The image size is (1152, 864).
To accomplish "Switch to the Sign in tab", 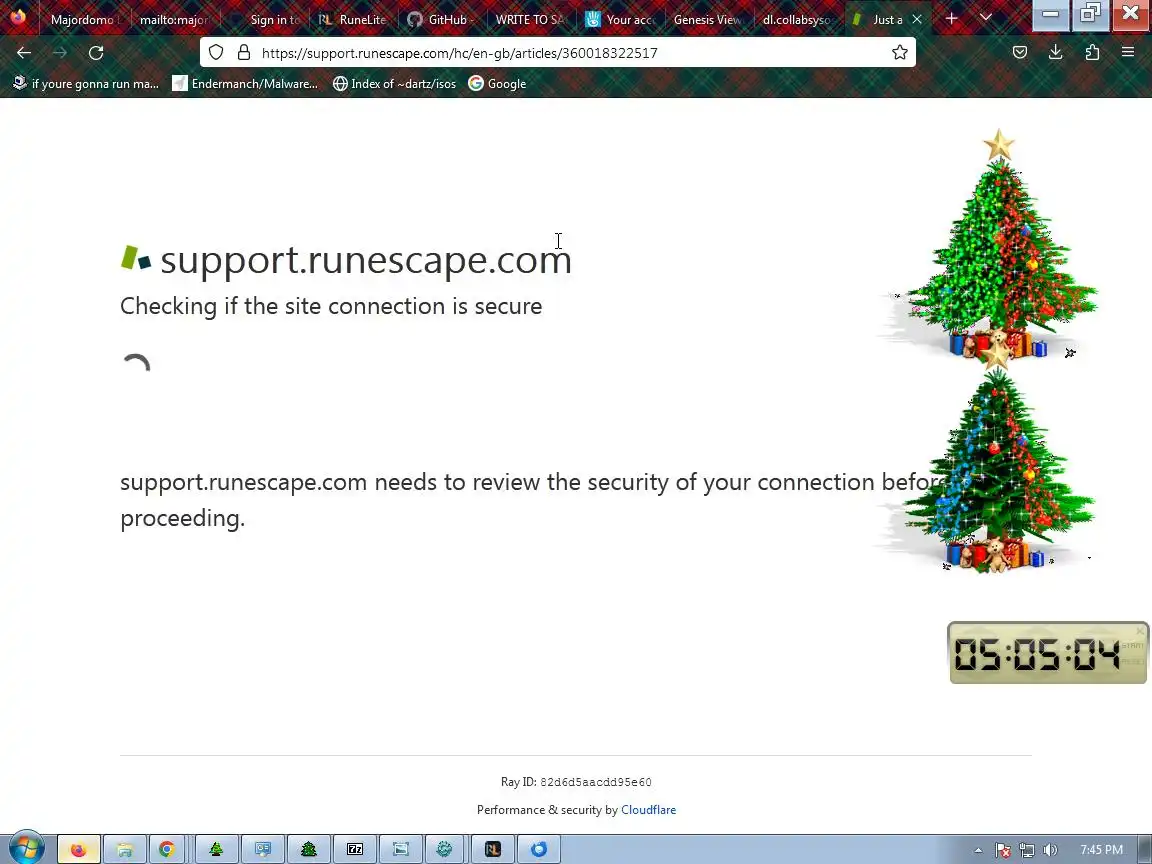I will [x=264, y=19].
